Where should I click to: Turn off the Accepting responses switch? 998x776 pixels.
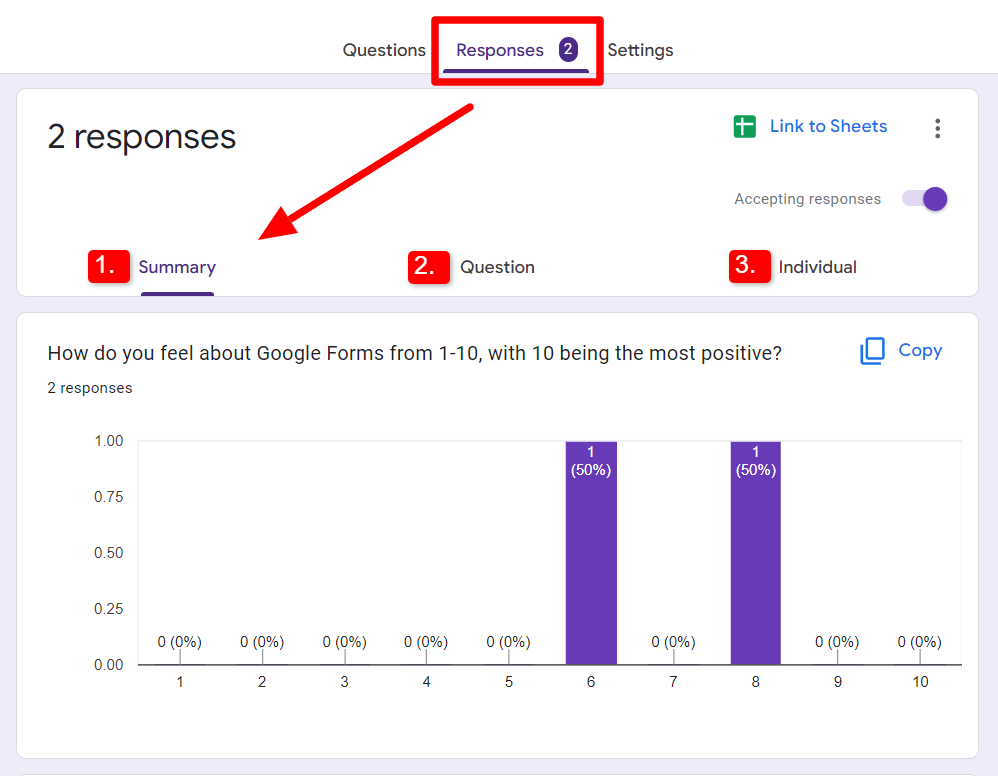pyautogui.click(x=925, y=199)
